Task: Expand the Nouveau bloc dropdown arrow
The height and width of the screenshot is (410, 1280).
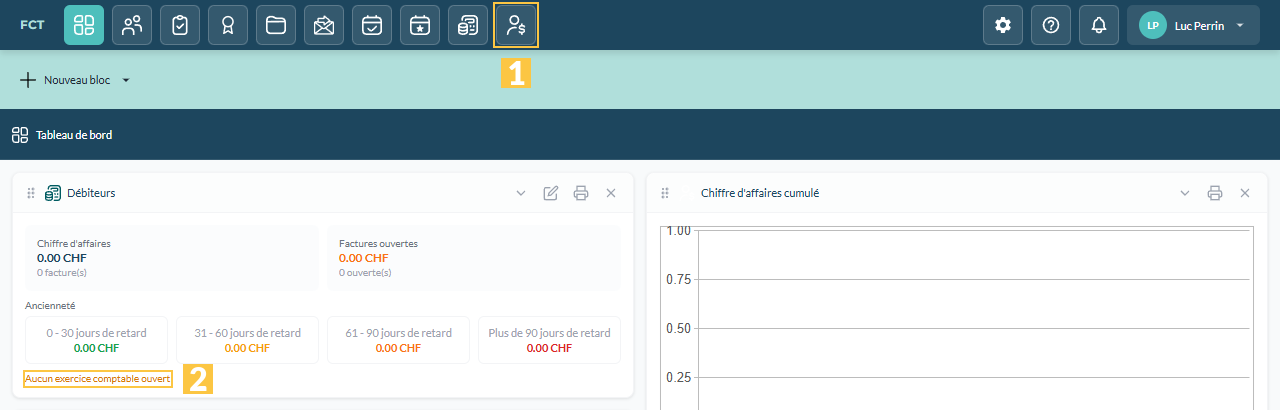Action: pos(126,80)
